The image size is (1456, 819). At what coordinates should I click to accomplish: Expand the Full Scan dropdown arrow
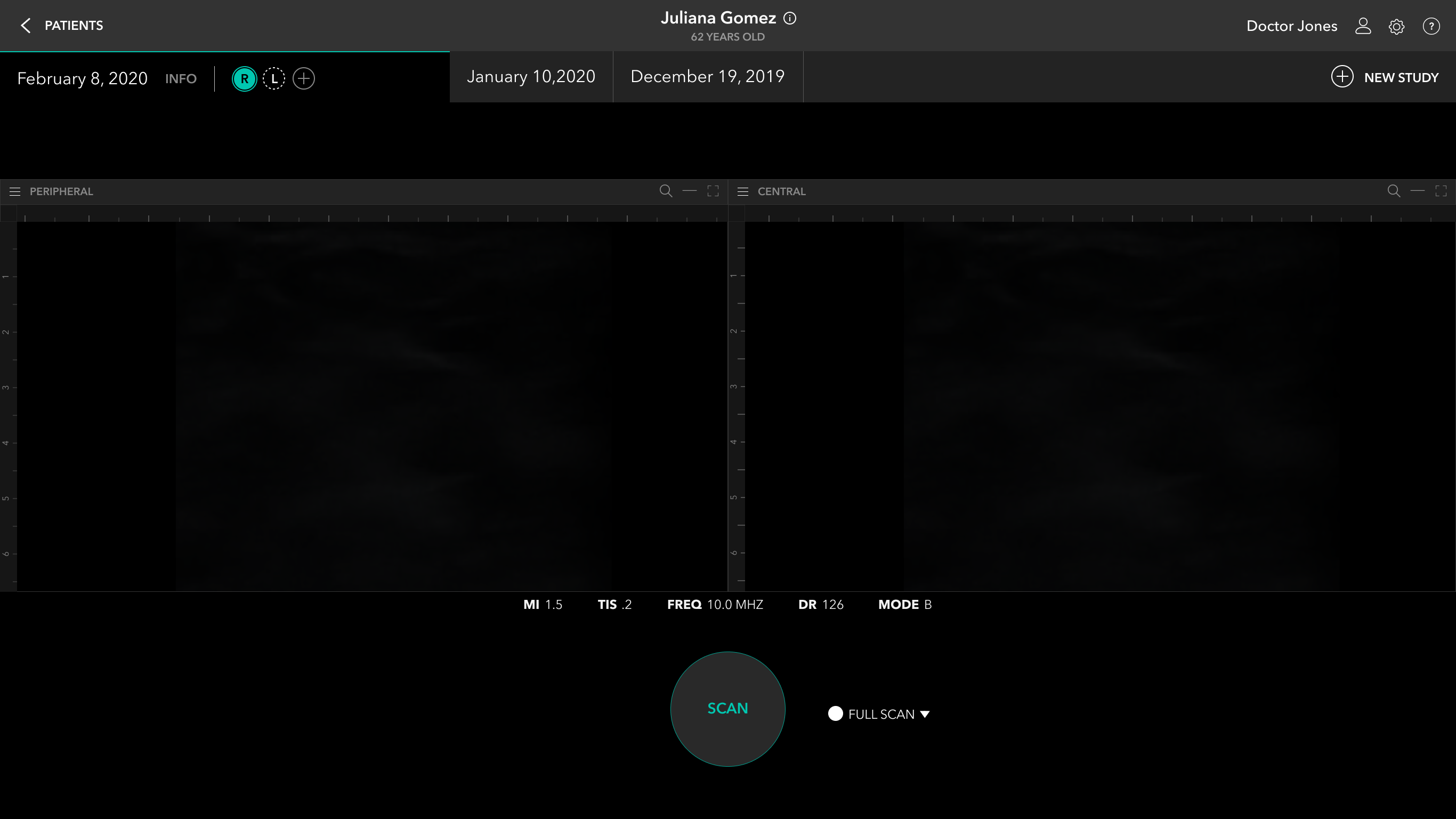click(x=925, y=714)
